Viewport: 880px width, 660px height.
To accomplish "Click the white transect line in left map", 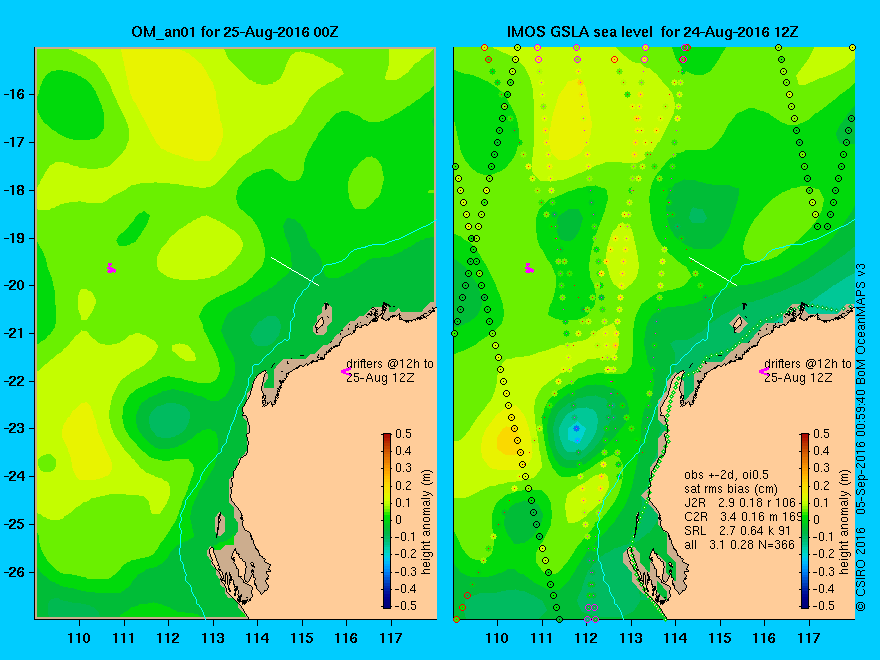I will (x=295, y=271).
